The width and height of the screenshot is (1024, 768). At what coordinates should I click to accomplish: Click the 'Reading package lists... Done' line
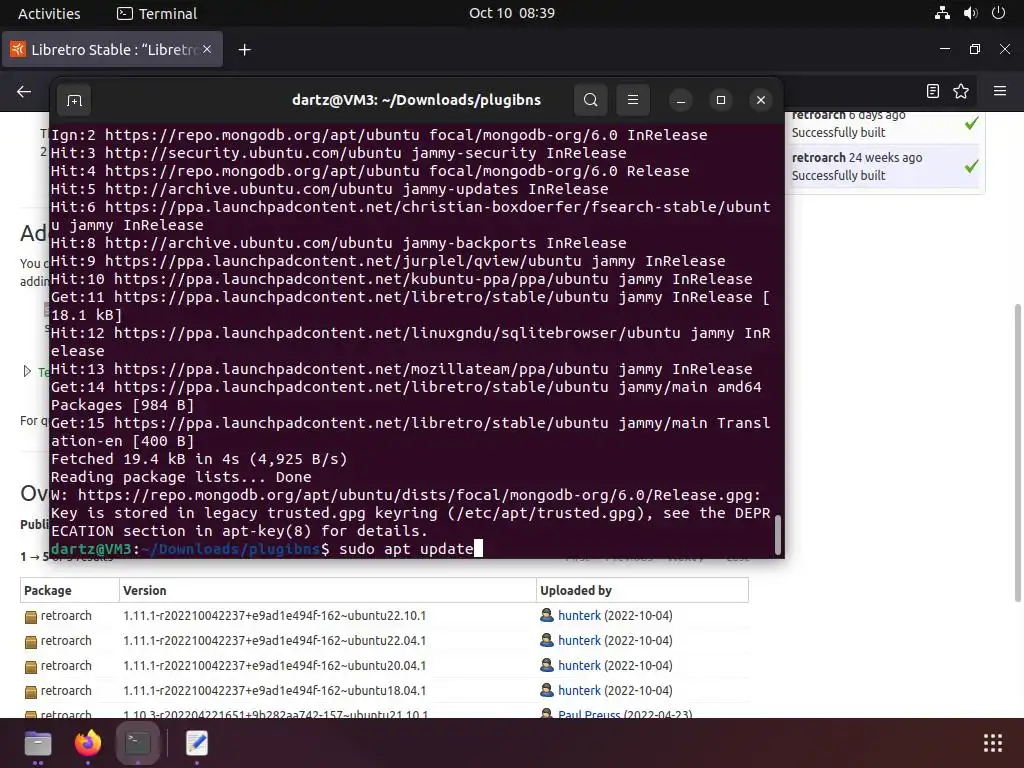click(181, 477)
